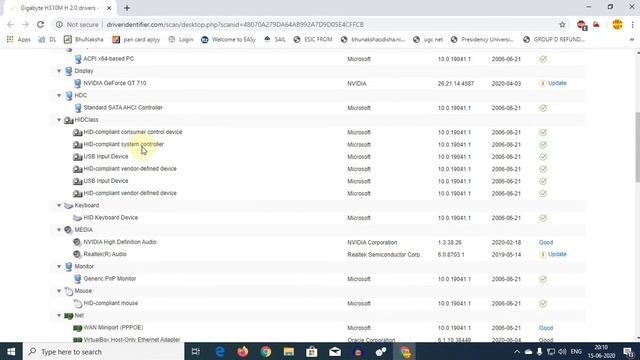640x360 pixels.
Task: Click the 2019-05-14 date for Realtek Audio
Action: pos(506,255)
